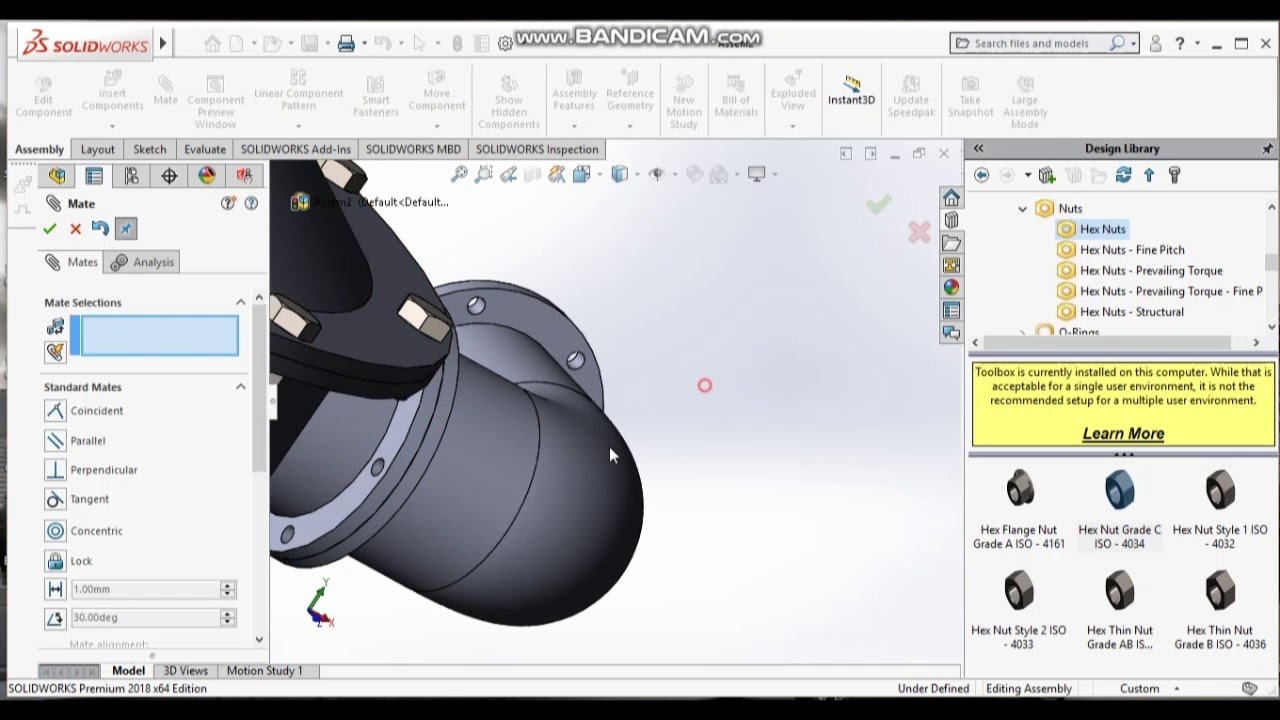Open SOLIDWORKS MBD tab
The image size is (1280, 720).
[413, 149]
